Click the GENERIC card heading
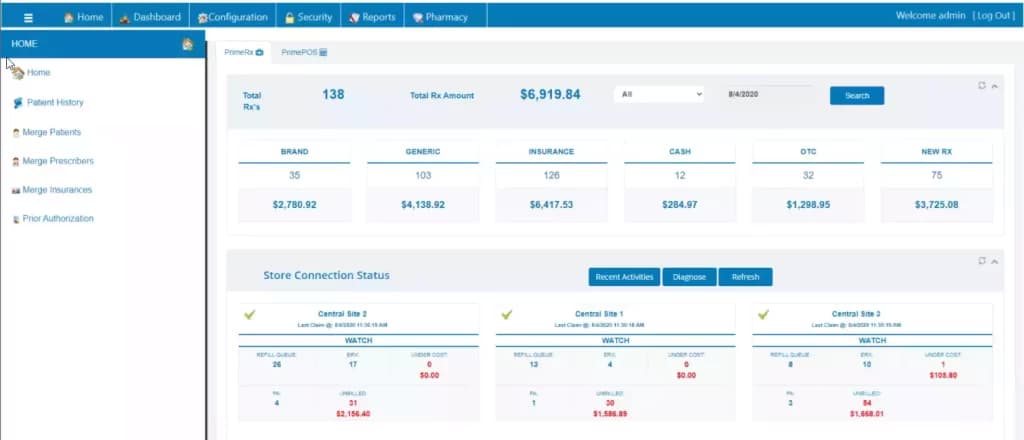This screenshot has height=440, width=1024. [423, 151]
